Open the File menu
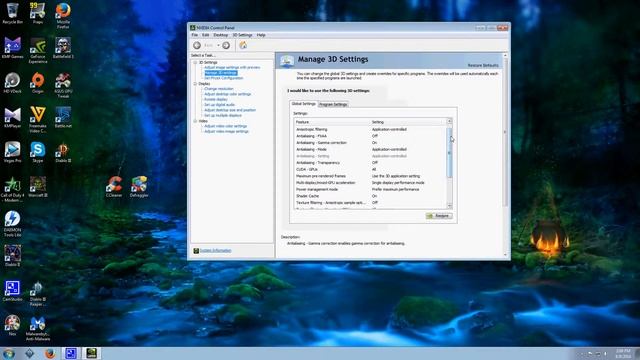The height and width of the screenshot is (360, 640). coord(195,35)
